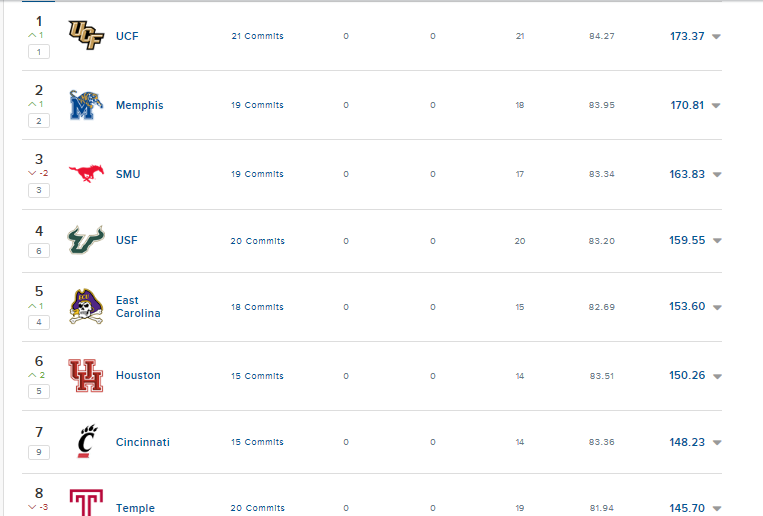Click the SMU Mustangs logo
The image size is (763, 516).
(84, 173)
